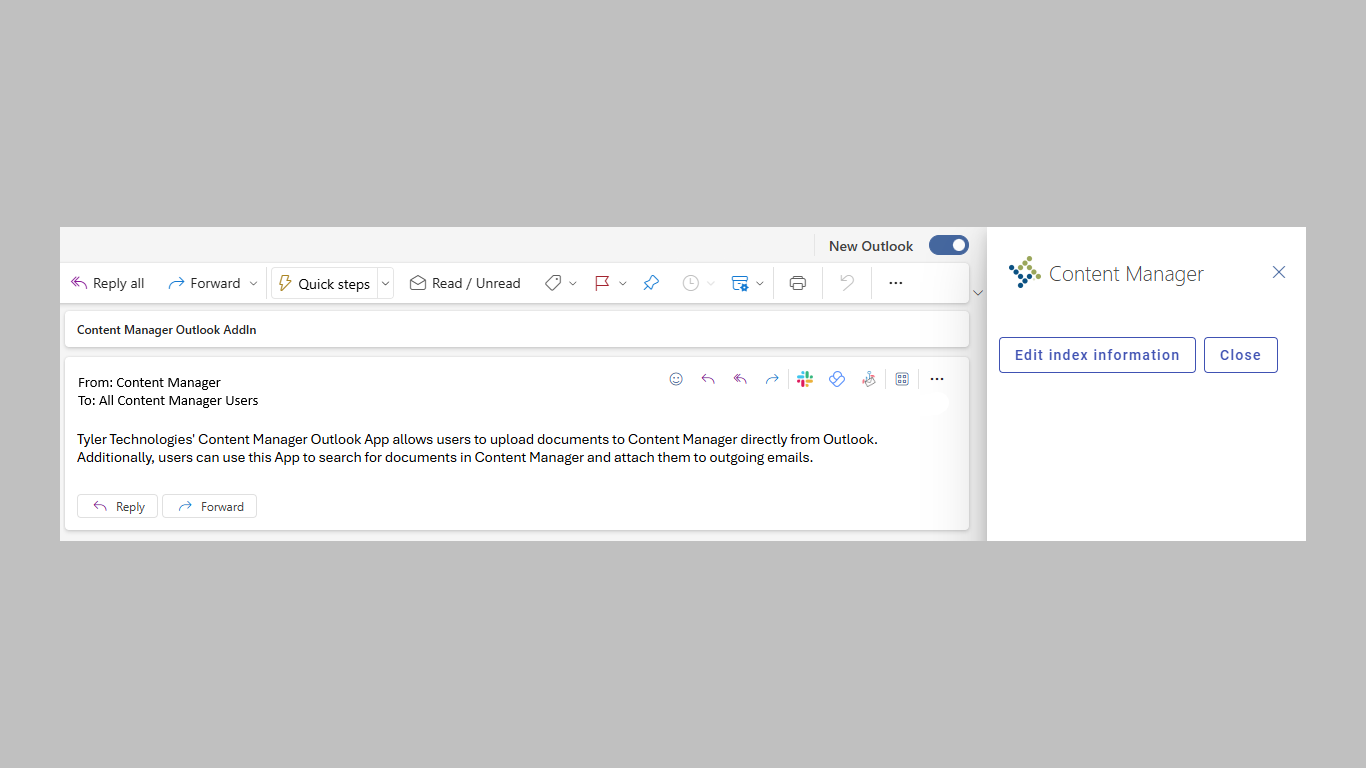Expand the Quick steps dropdown arrow
The image size is (1366, 768).
click(385, 283)
